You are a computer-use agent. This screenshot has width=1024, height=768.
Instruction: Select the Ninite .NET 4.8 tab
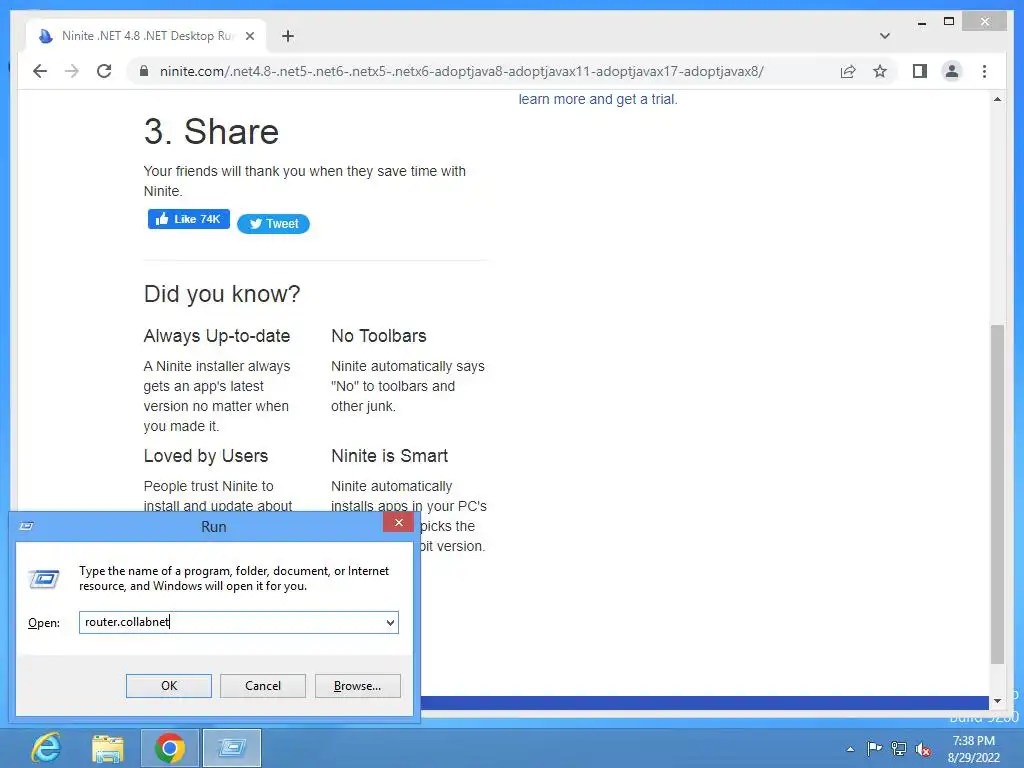coord(146,36)
